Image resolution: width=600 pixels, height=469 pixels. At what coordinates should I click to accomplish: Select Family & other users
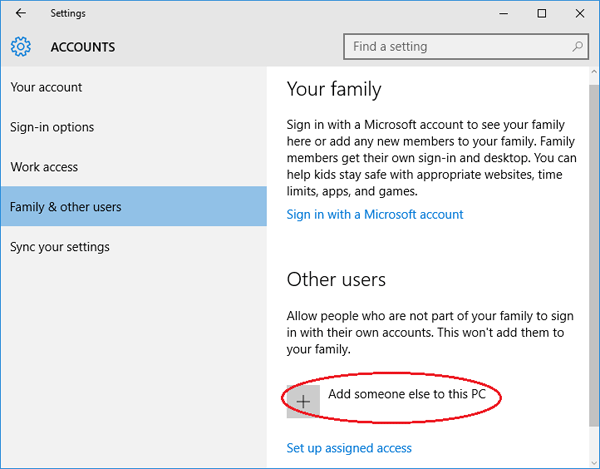click(x=66, y=207)
